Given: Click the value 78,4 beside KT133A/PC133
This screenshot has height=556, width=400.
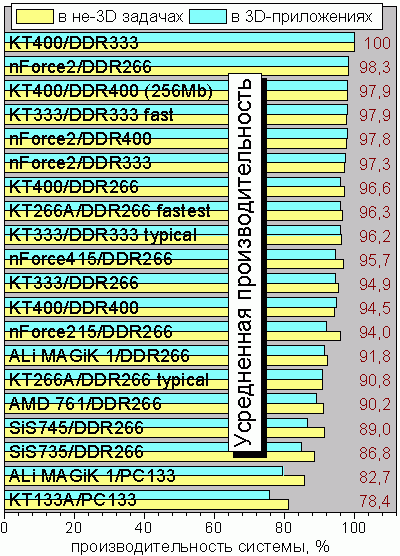Looking at the screenshot, I should [375, 501].
